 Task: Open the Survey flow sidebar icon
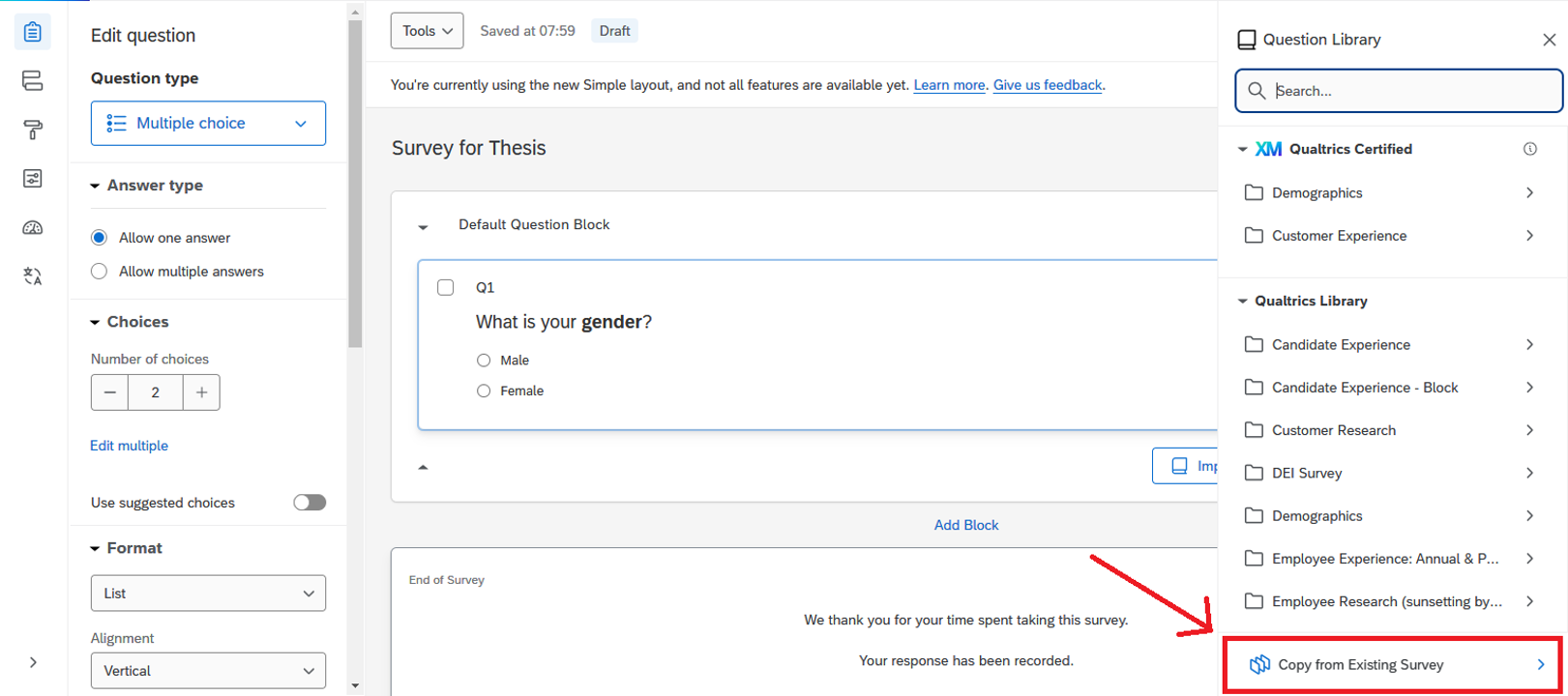click(x=32, y=80)
